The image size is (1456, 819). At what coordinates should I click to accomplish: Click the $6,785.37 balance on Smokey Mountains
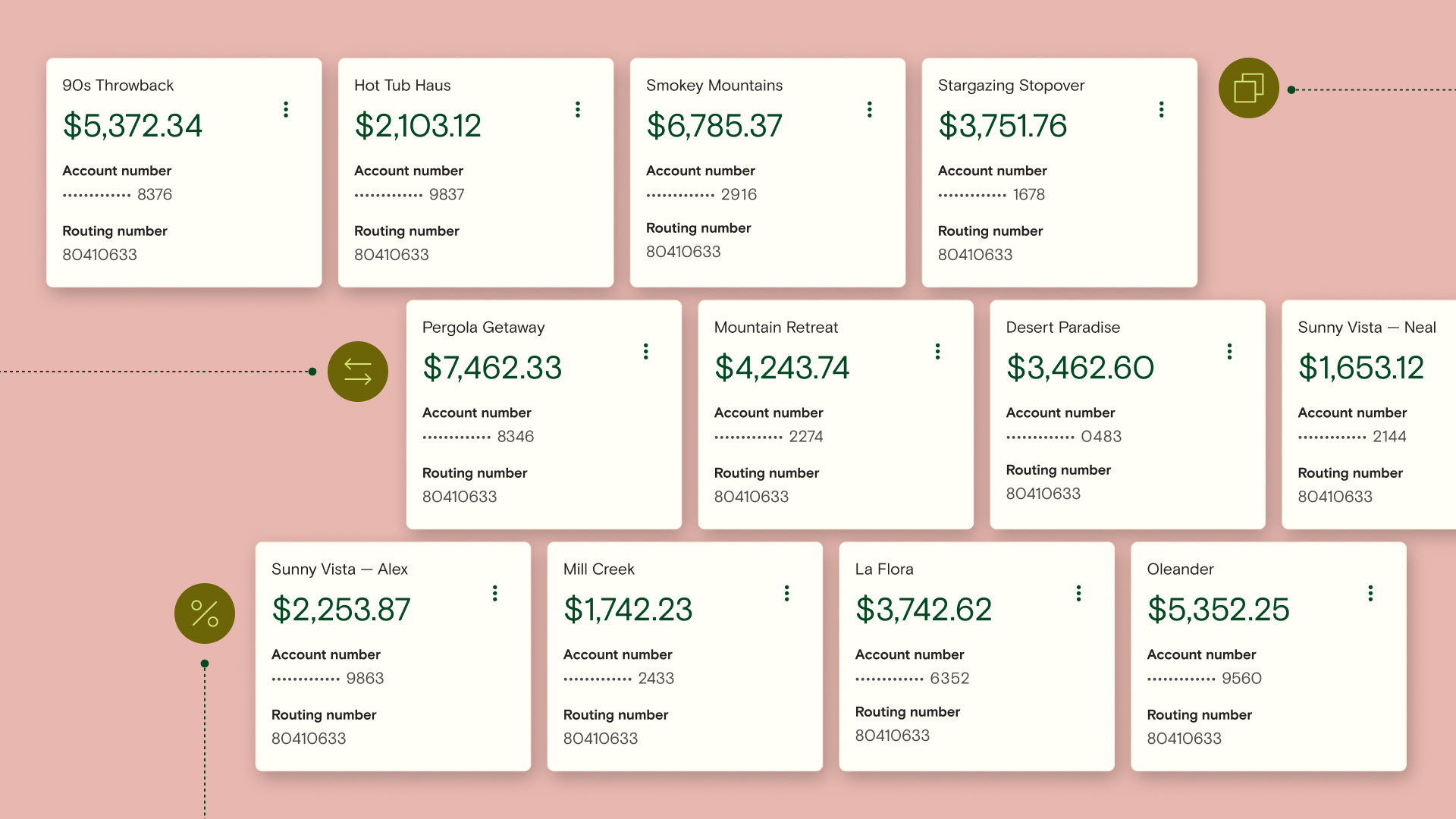coord(714,126)
